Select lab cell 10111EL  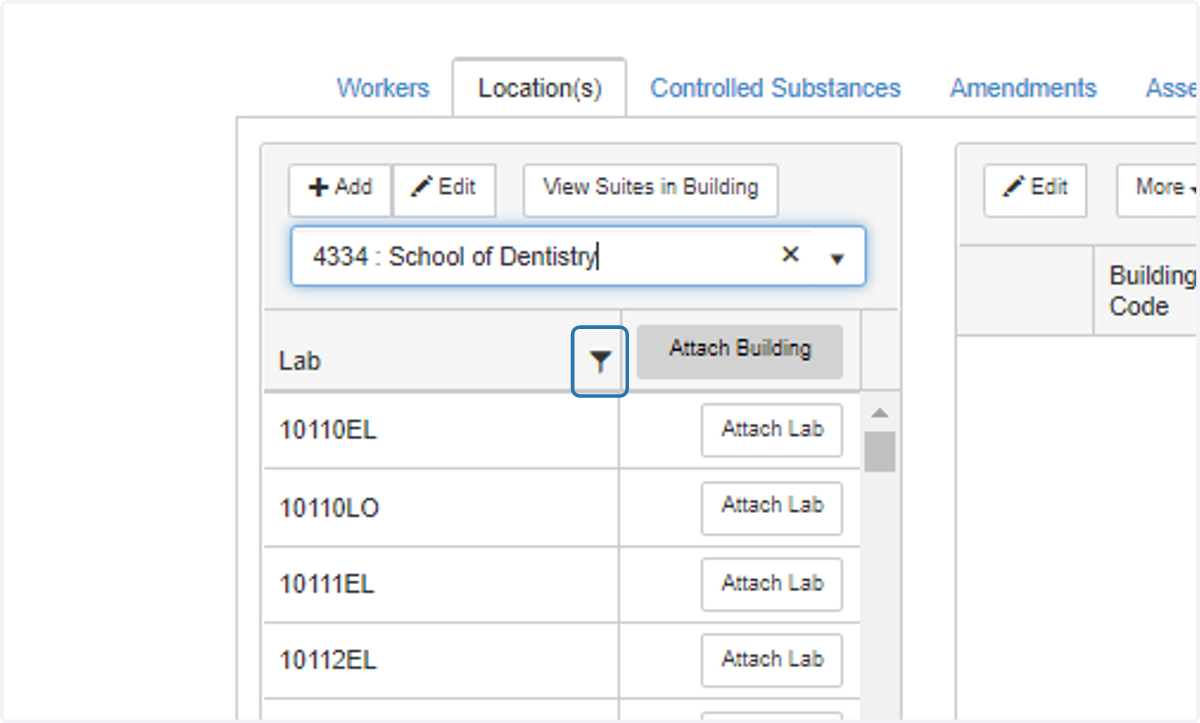click(441, 584)
